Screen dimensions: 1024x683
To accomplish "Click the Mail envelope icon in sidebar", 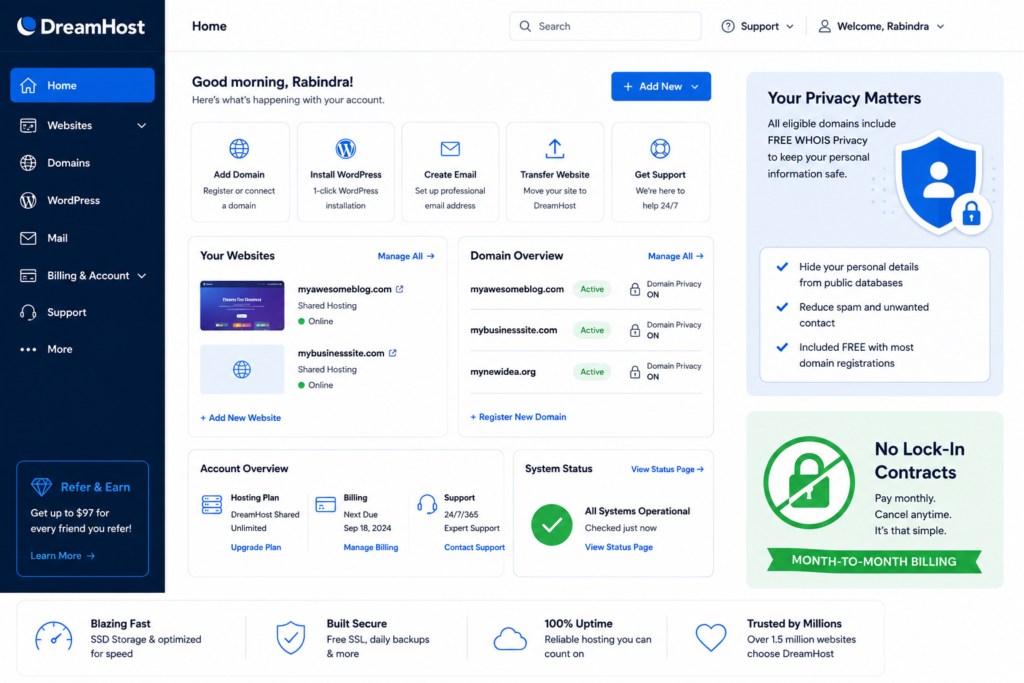I will click(x=28, y=238).
